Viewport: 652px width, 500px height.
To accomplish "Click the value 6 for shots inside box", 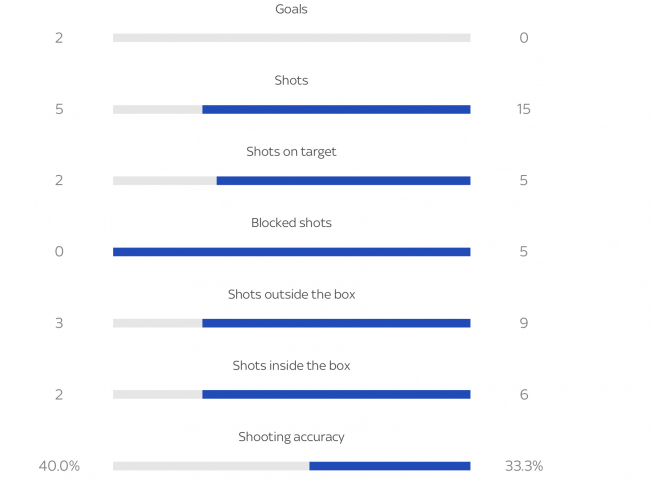I will (523, 395).
